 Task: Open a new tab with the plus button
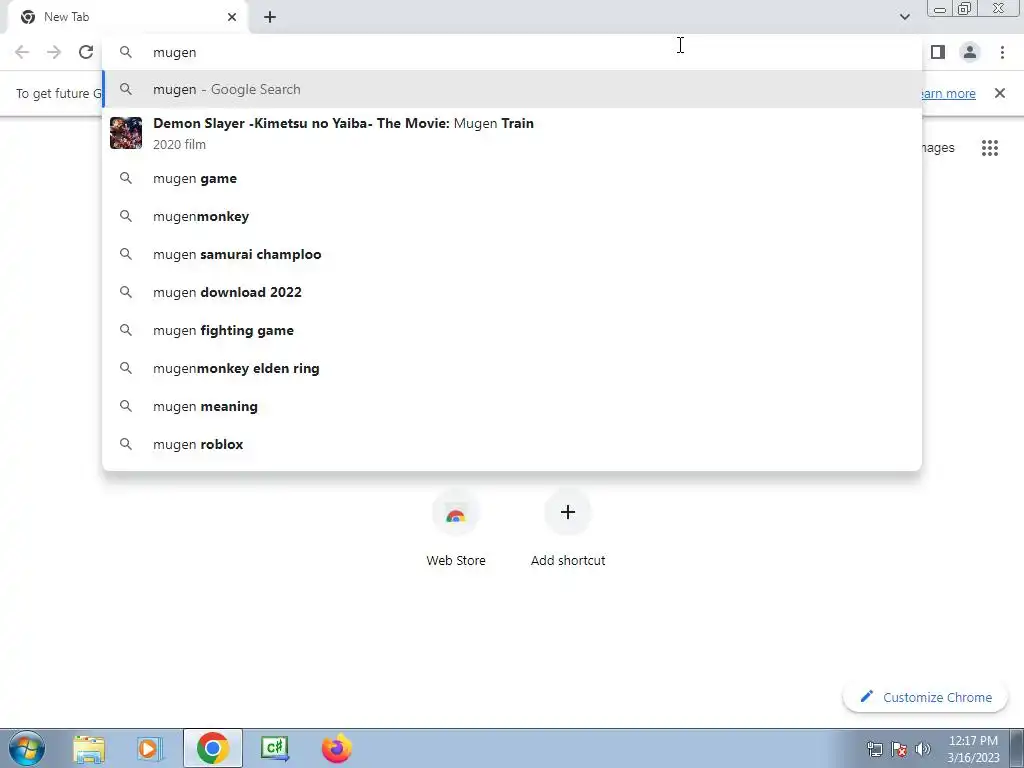click(270, 17)
